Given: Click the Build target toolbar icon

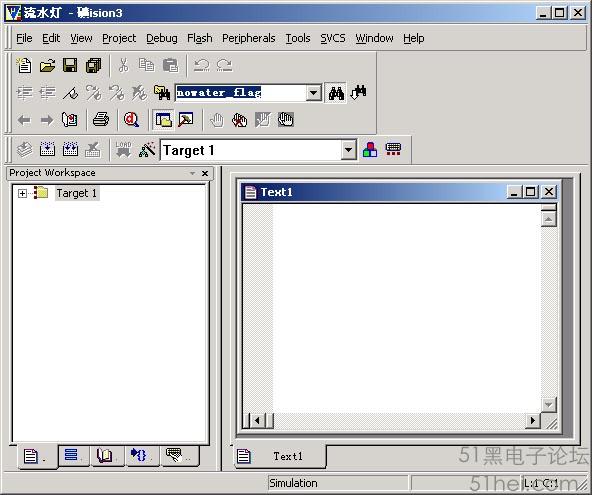Looking at the screenshot, I should click(x=48, y=150).
